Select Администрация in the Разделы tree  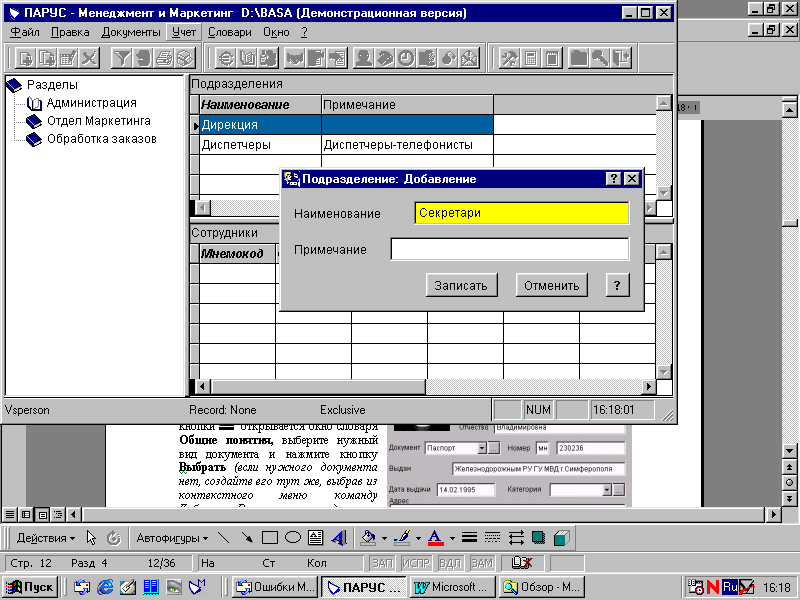(92, 103)
